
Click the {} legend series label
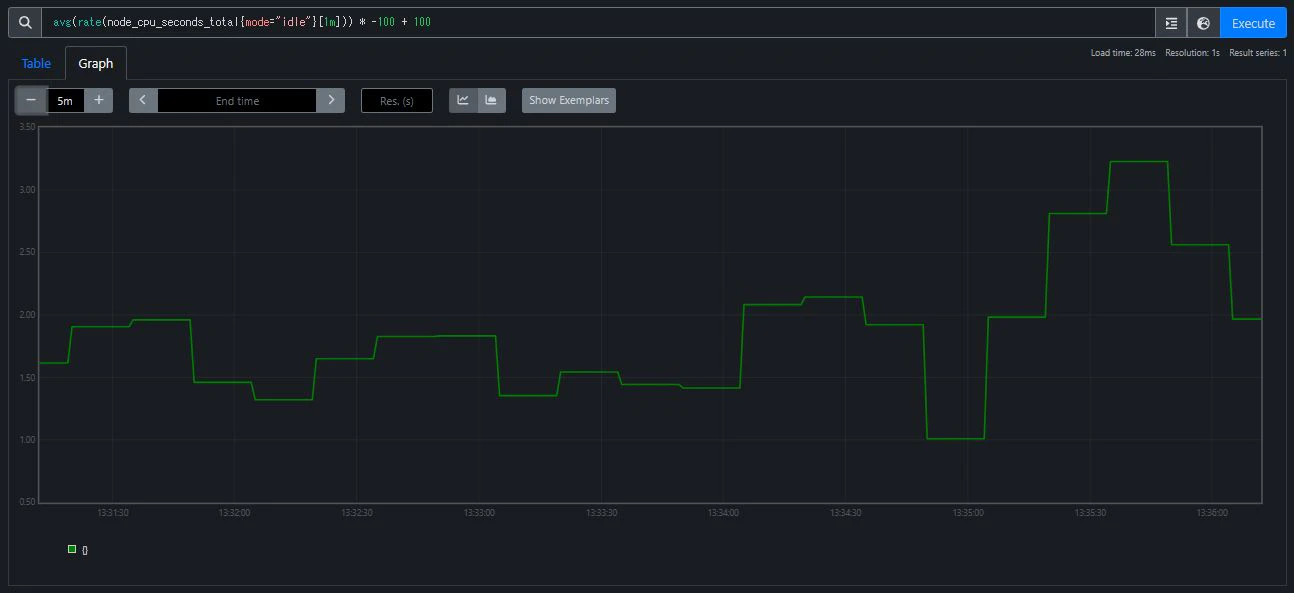pyautogui.click(x=85, y=550)
